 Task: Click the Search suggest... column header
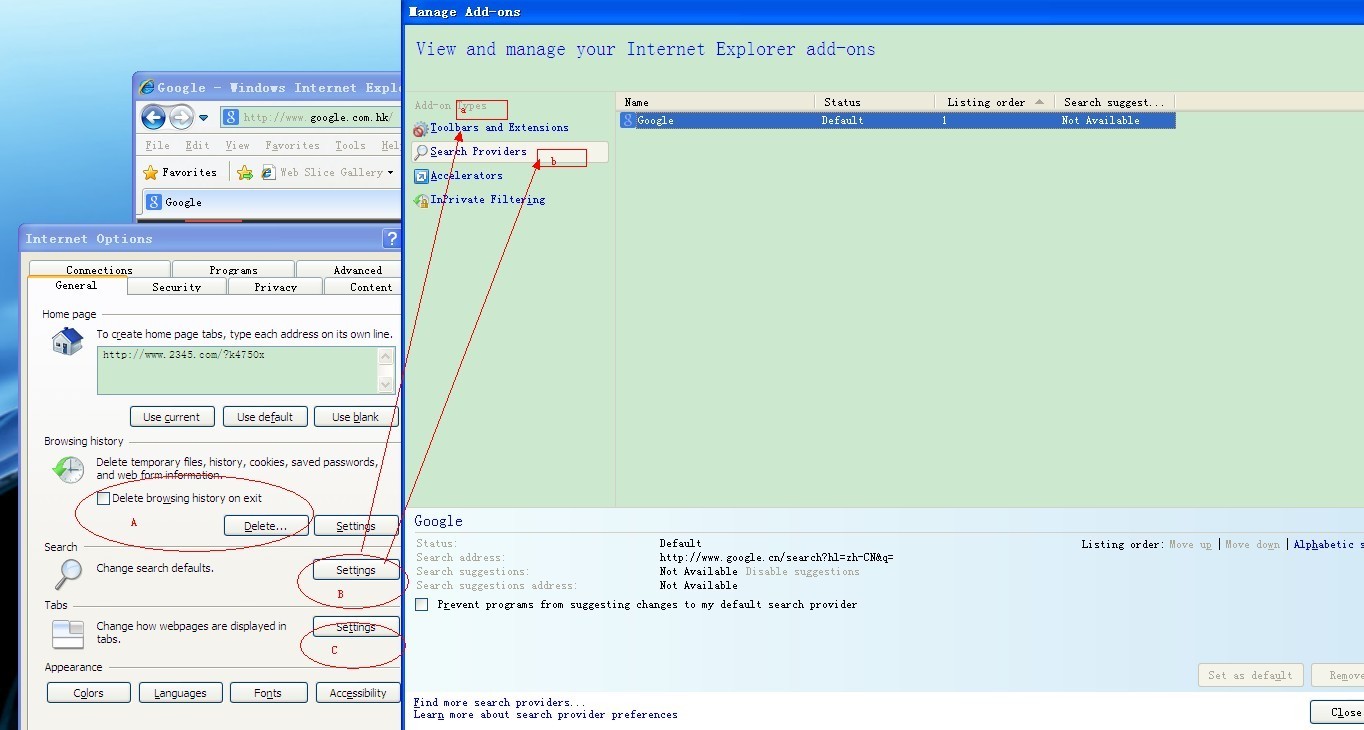(1114, 102)
